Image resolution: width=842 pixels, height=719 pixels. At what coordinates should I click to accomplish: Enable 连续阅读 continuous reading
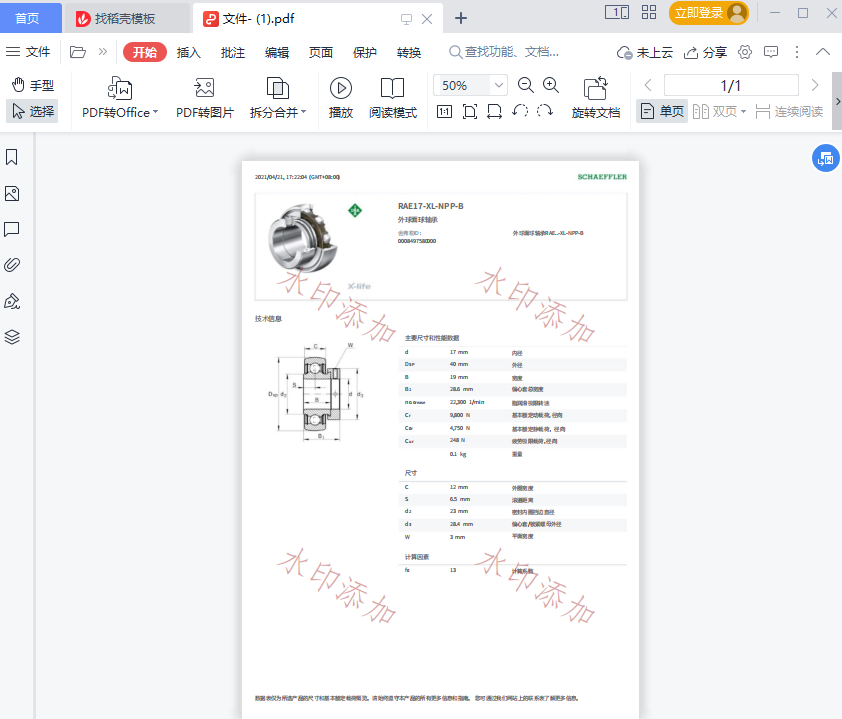(789, 111)
